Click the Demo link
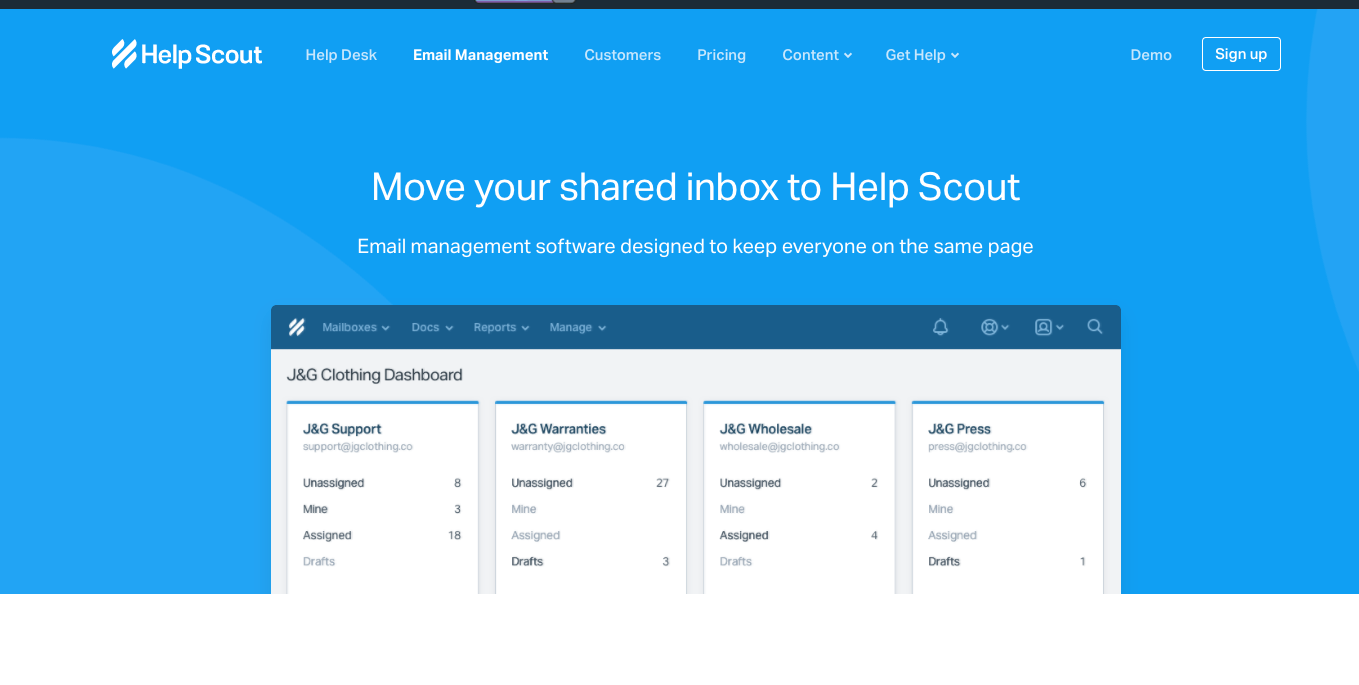The width and height of the screenshot is (1359, 685). (x=1151, y=55)
